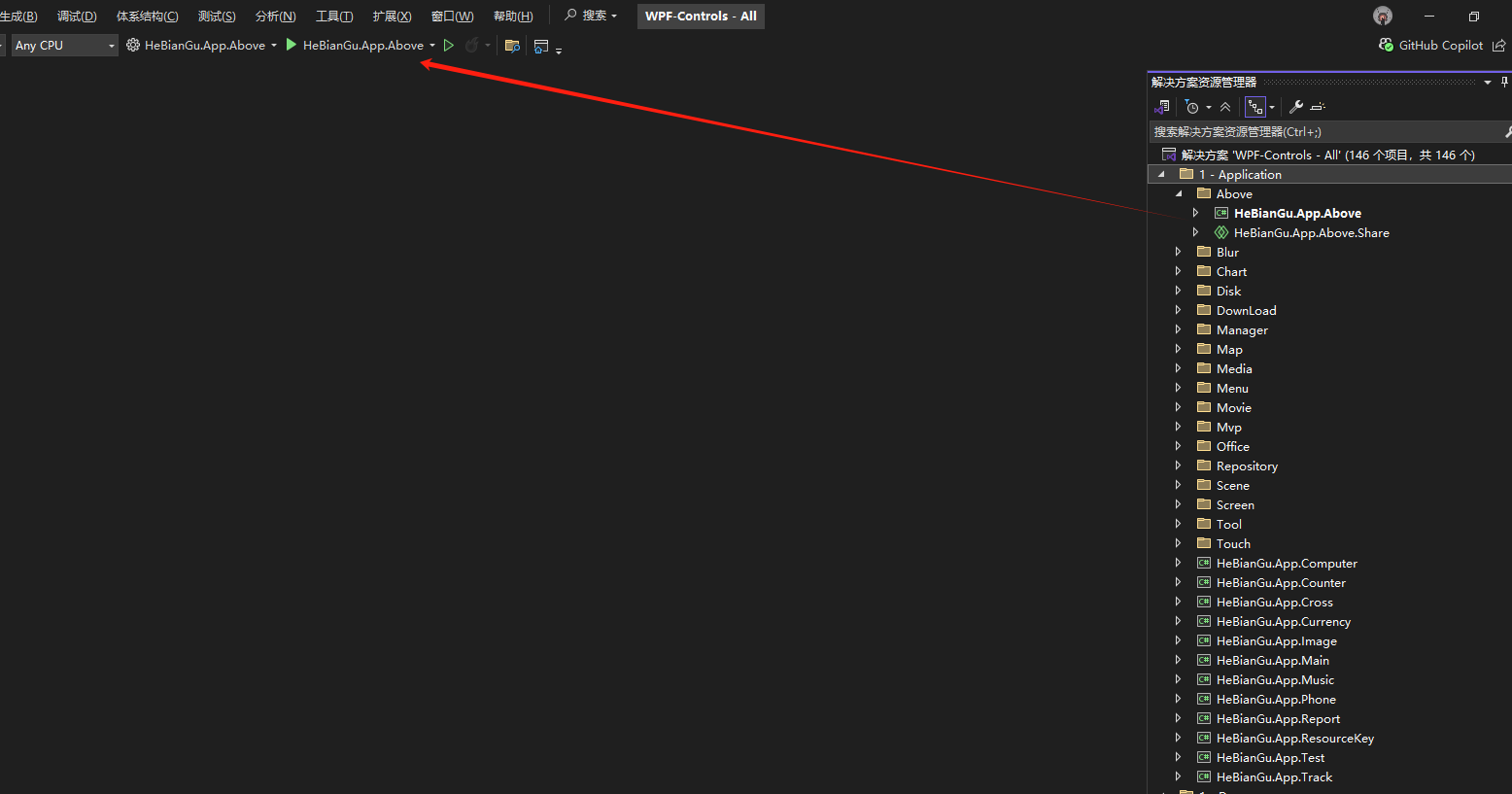The image size is (1512, 794).
Task: Click the C# project icon of HeBianGu.App.Test
Action: click(1204, 757)
